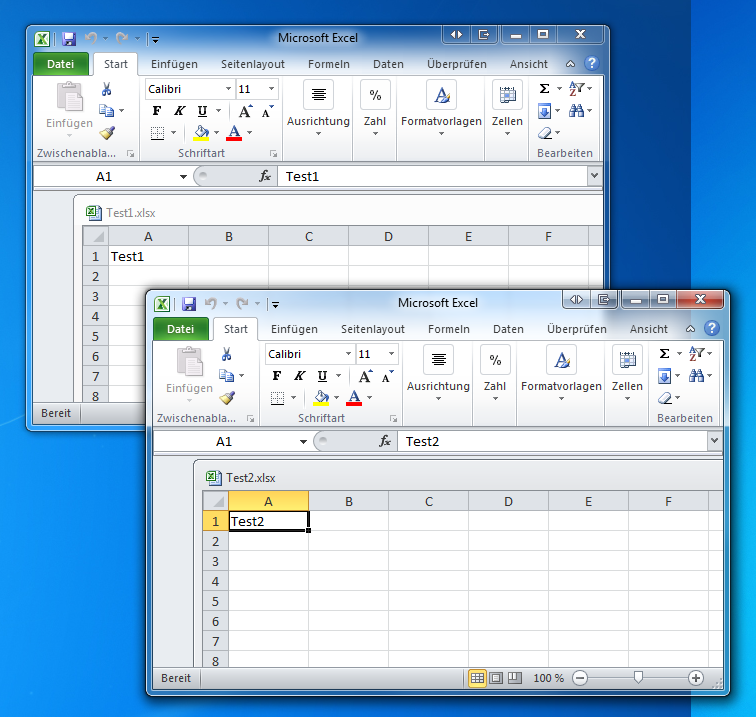Open font name dropdown in Test1 window
Viewport: 756px width, 717px height.
[x=228, y=89]
